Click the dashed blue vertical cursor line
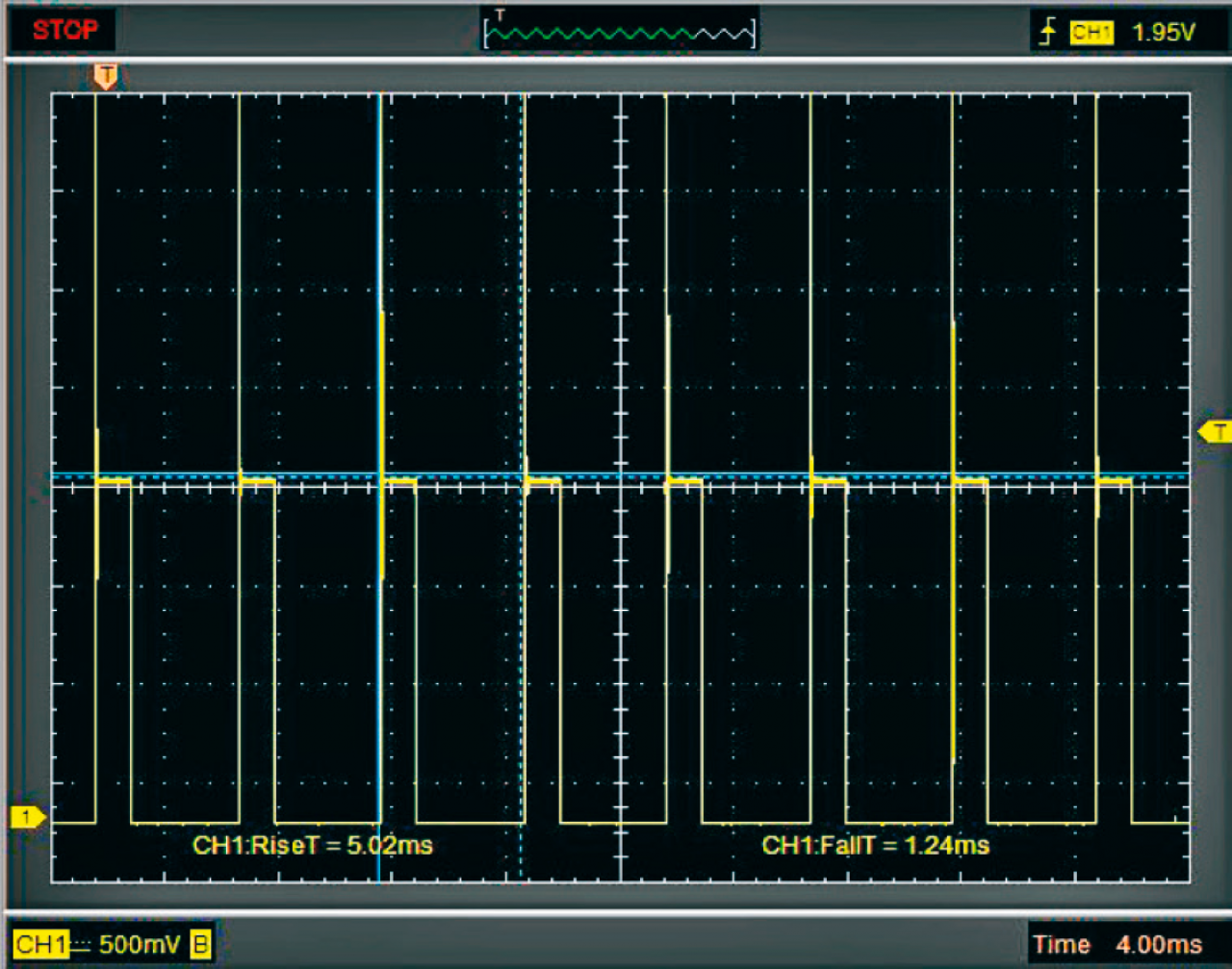 click(x=522, y=487)
